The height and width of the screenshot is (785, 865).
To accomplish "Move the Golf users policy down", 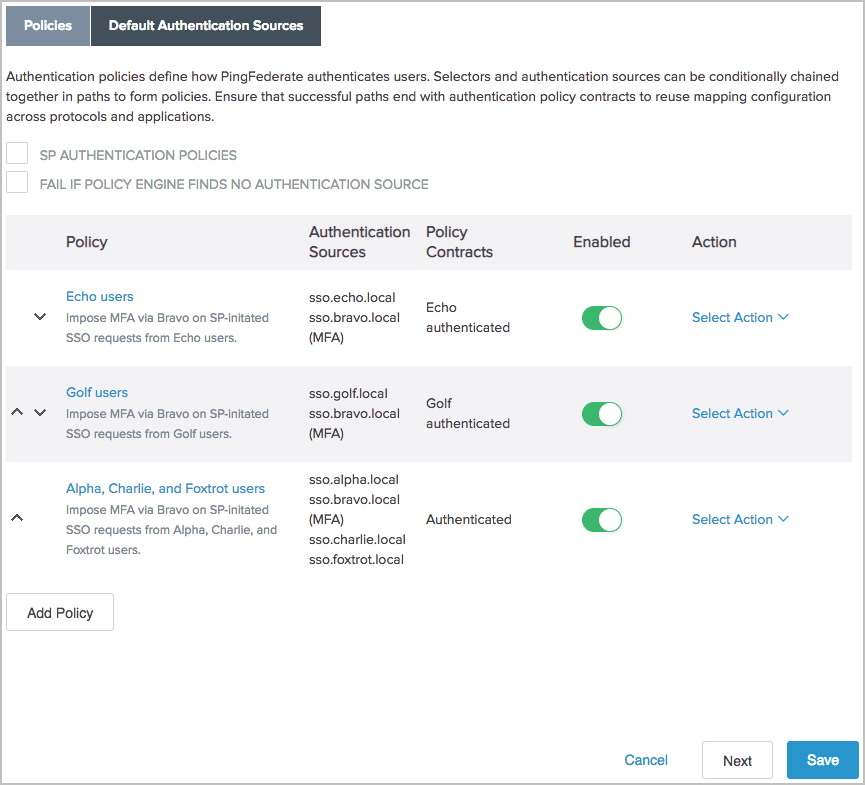I will pos(40,413).
